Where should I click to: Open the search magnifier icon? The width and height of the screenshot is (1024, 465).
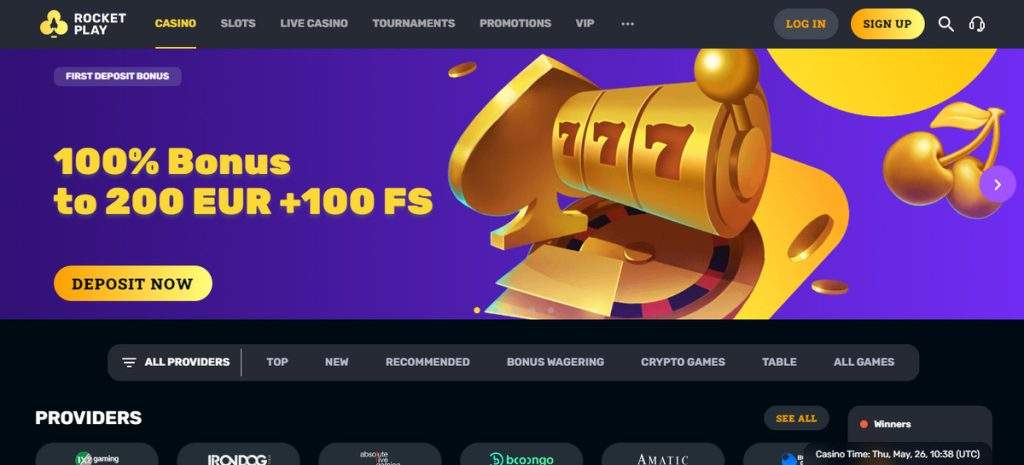pos(946,24)
